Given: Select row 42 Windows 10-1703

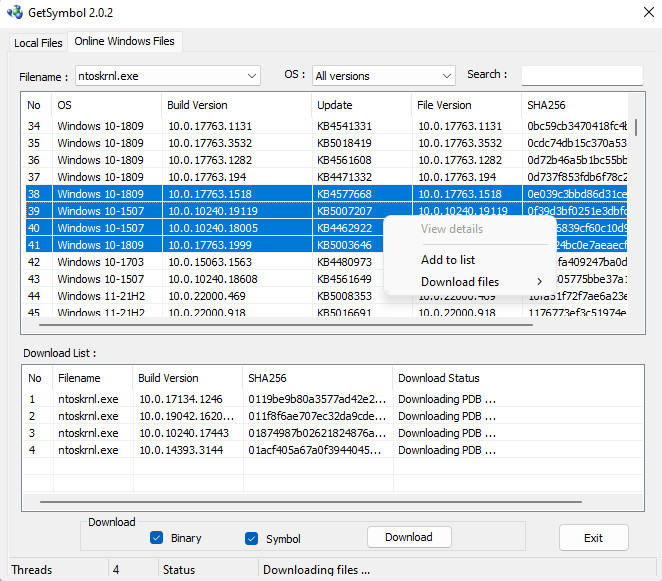Looking at the screenshot, I should click(205, 262).
